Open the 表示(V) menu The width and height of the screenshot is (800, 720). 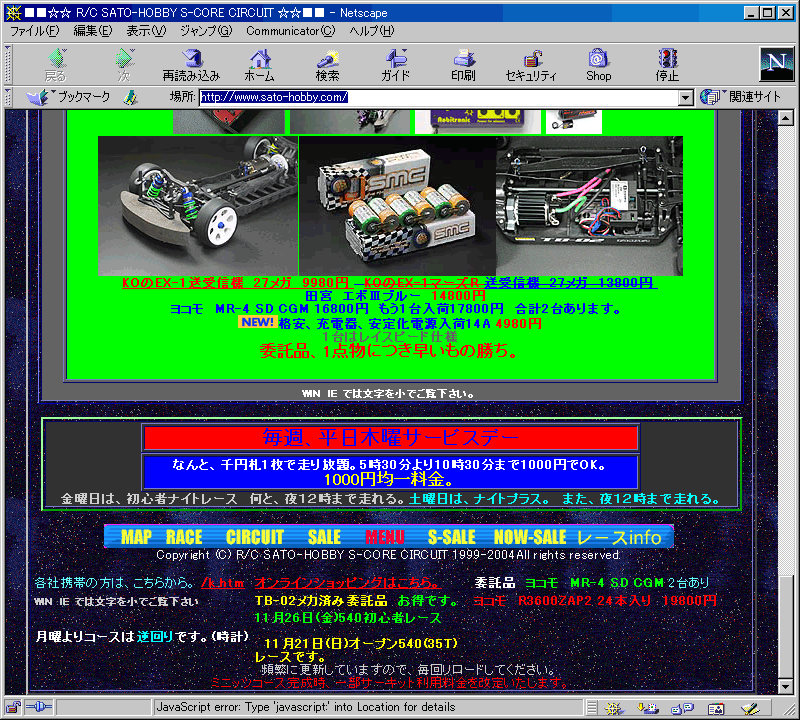tap(146, 31)
